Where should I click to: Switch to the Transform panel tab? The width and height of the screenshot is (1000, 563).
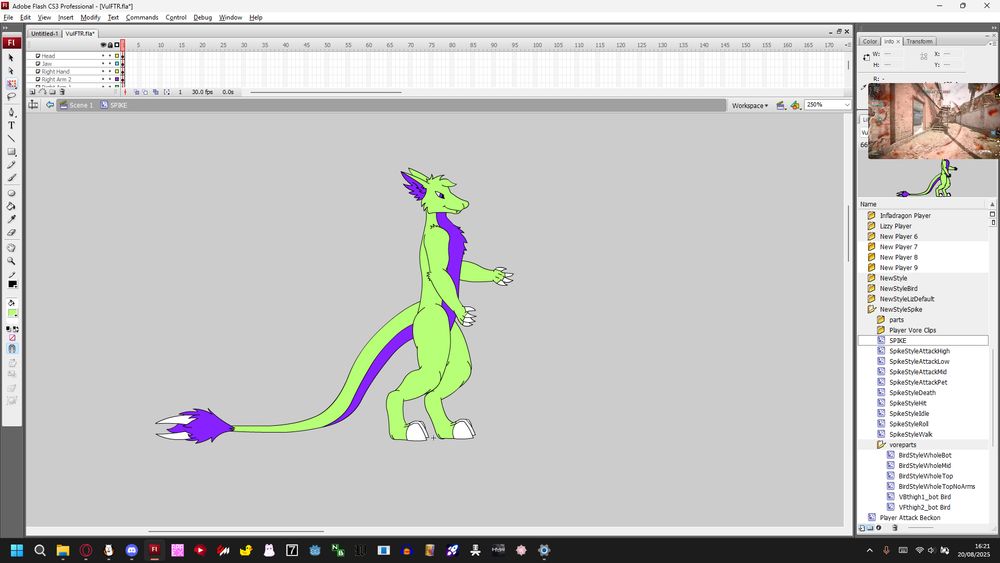click(919, 41)
